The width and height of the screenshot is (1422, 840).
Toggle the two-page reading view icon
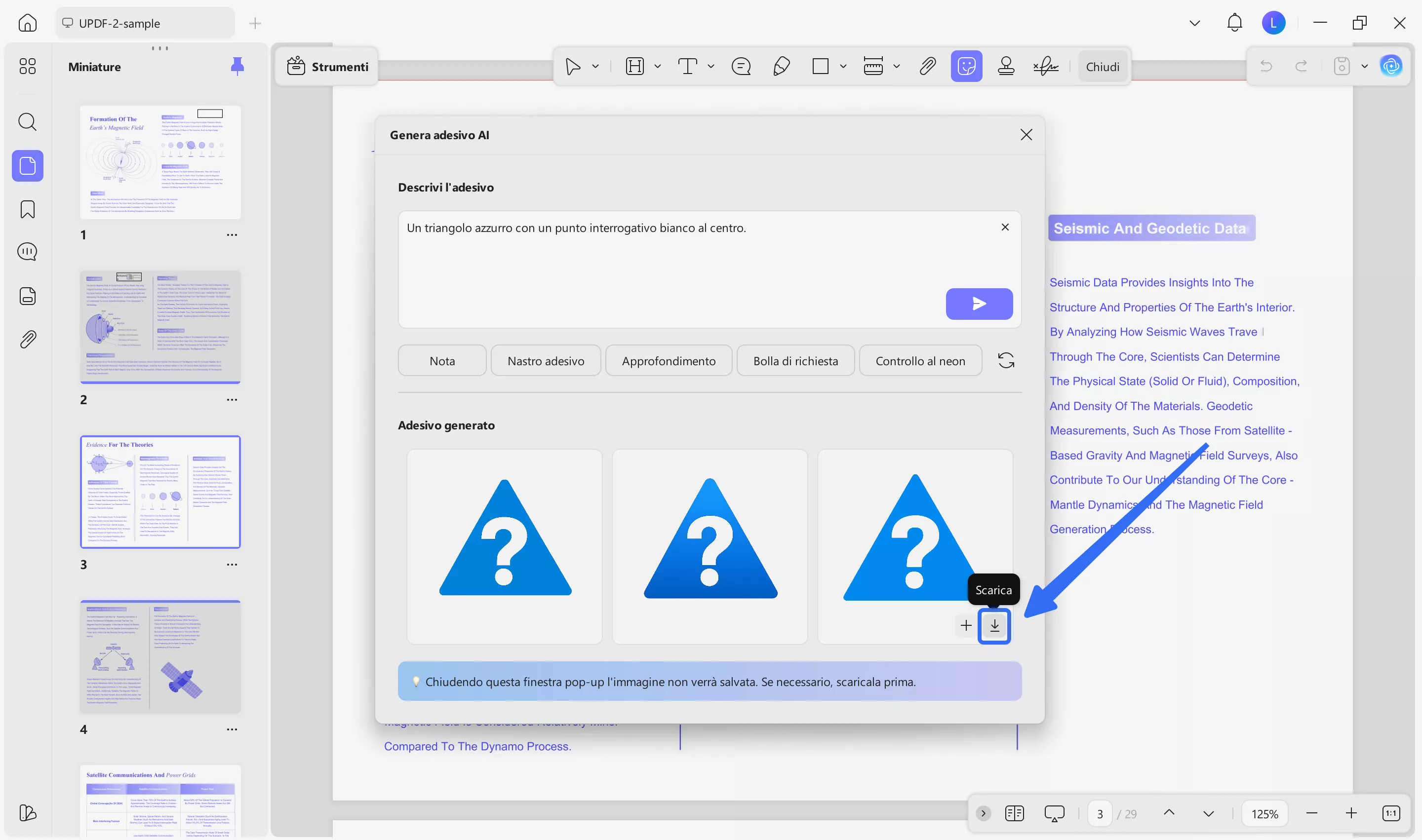tap(1014, 813)
